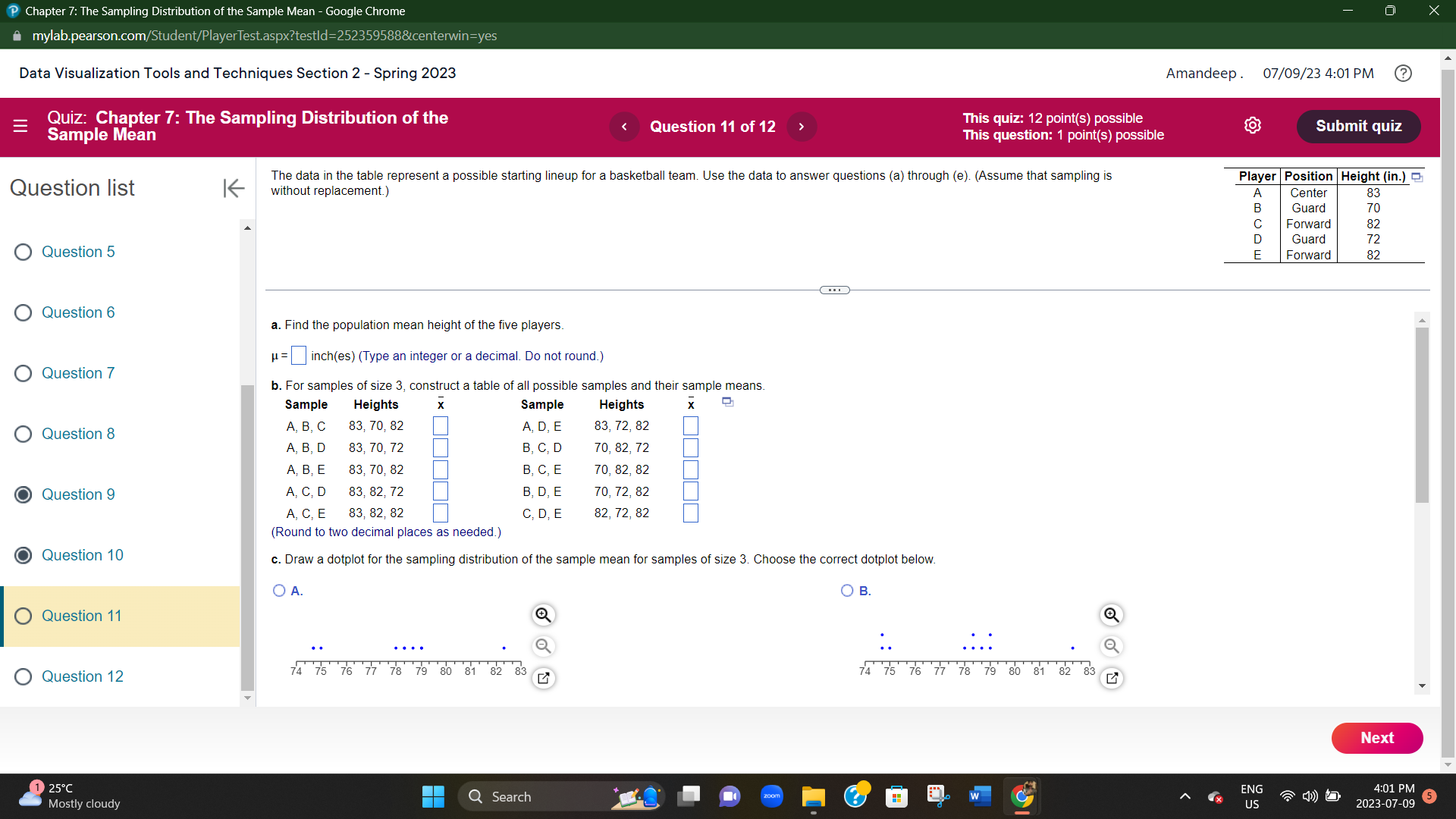Open Question 5 link
This screenshot has width=1456, height=819.
78,252
